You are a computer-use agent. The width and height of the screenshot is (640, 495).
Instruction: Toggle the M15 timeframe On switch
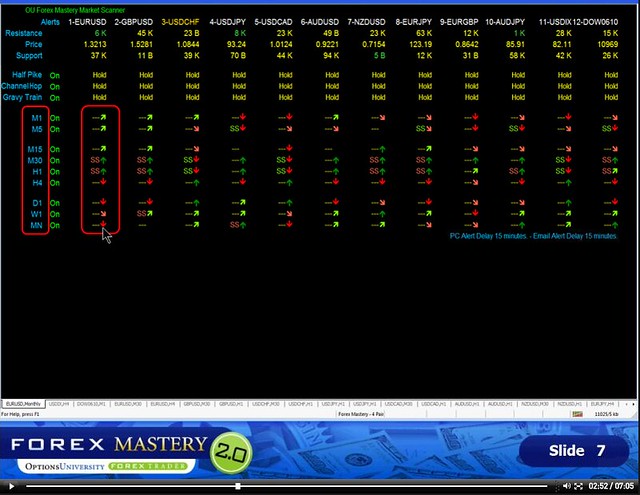click(x=55, y=149)
